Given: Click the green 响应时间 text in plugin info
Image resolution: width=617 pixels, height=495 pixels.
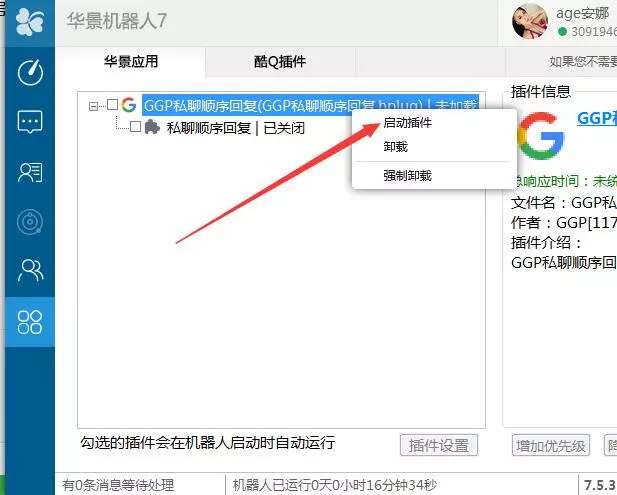Looking at the screenshot, I should 565,181.
